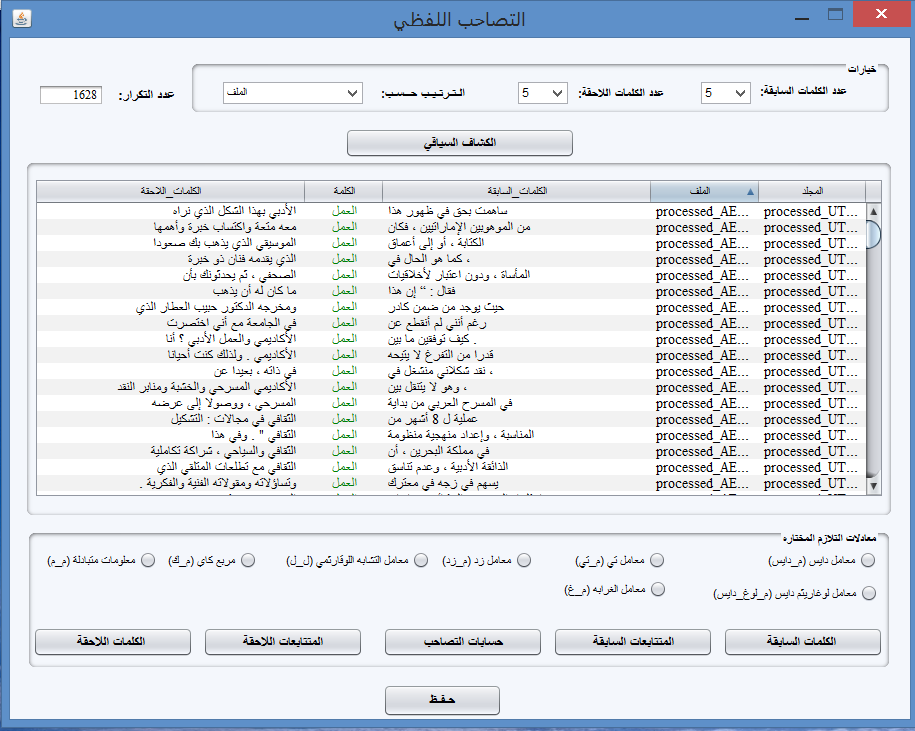
Task: Open the عدد الكلمات اللاحقة dropdown
Action: click(543, 93)
